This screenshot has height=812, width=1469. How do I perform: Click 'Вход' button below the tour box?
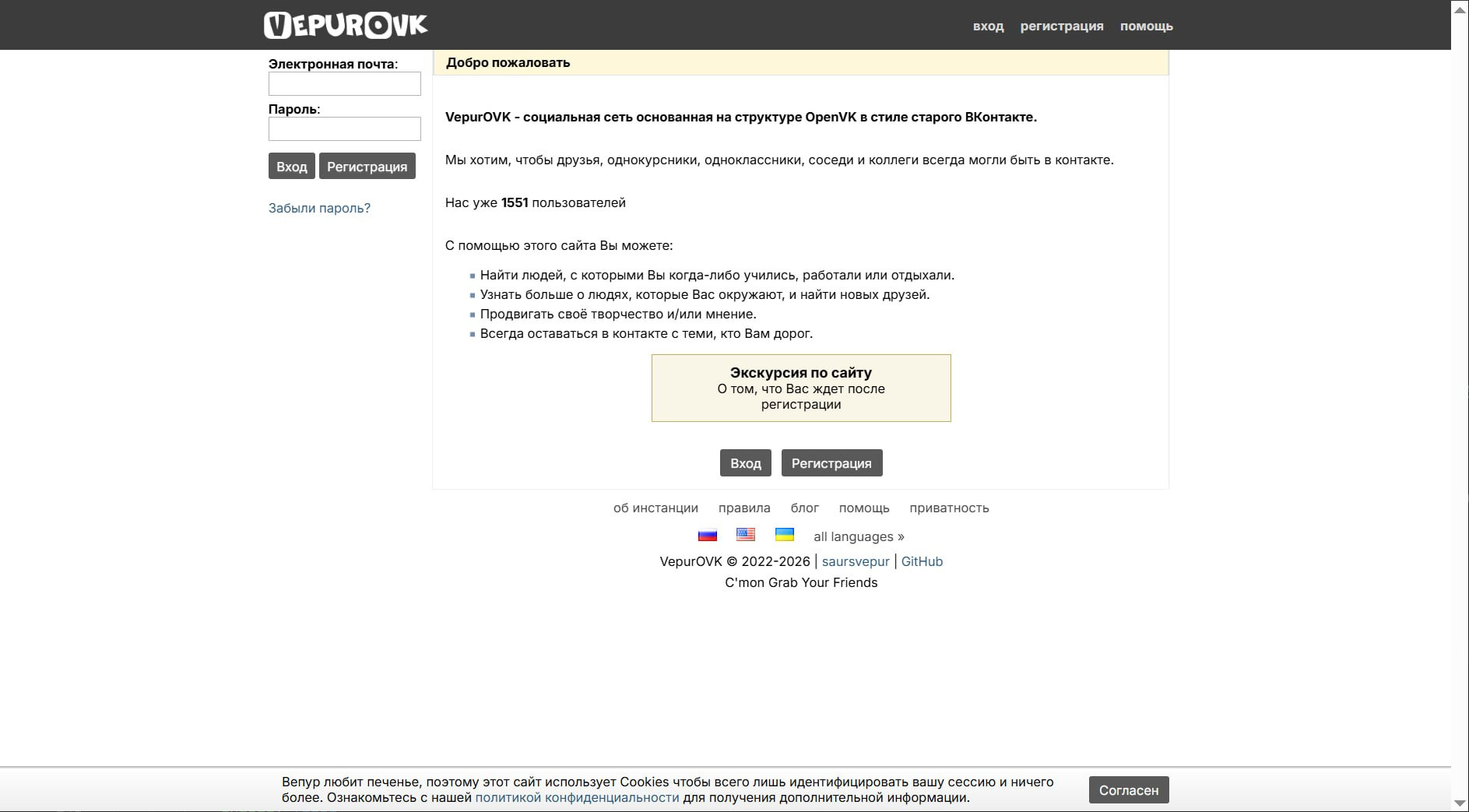pos(746,462)
